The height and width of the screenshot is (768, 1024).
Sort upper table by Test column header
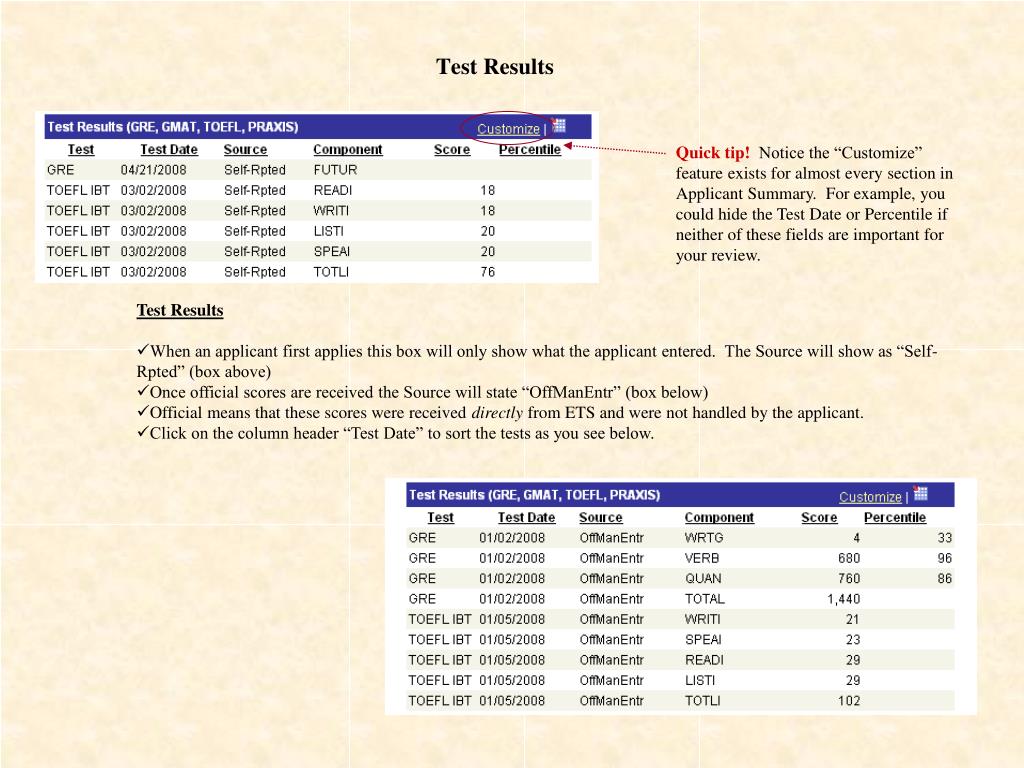pyautogui.click(x=81, y=150)
